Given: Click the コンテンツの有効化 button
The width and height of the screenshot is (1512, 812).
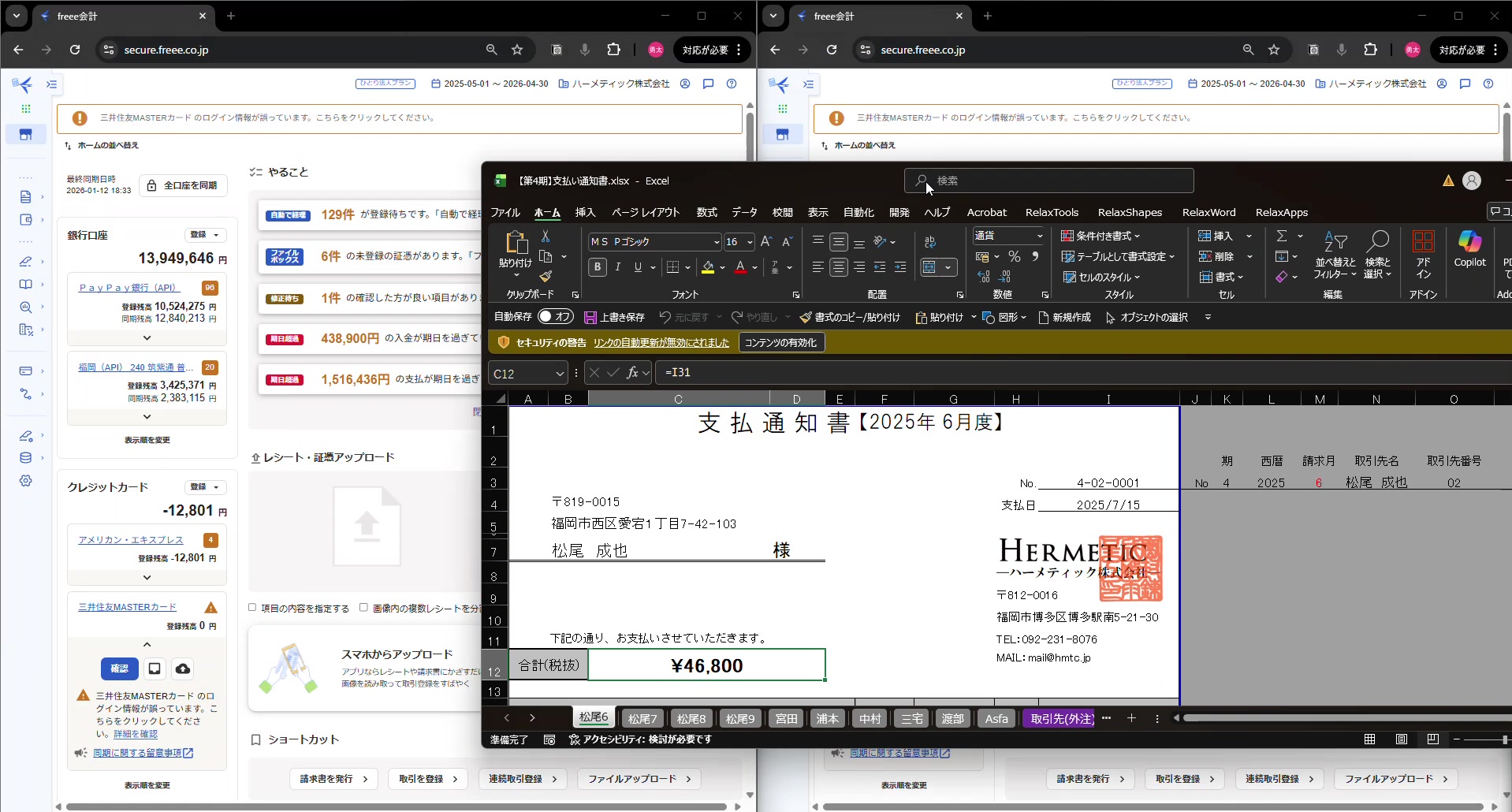Looking at the screenshot, I should [780, 343].
